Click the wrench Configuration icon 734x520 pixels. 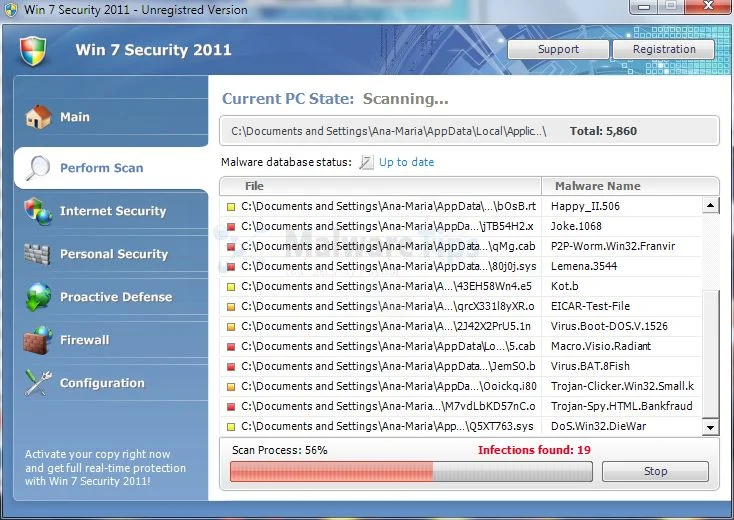[38, 383]
